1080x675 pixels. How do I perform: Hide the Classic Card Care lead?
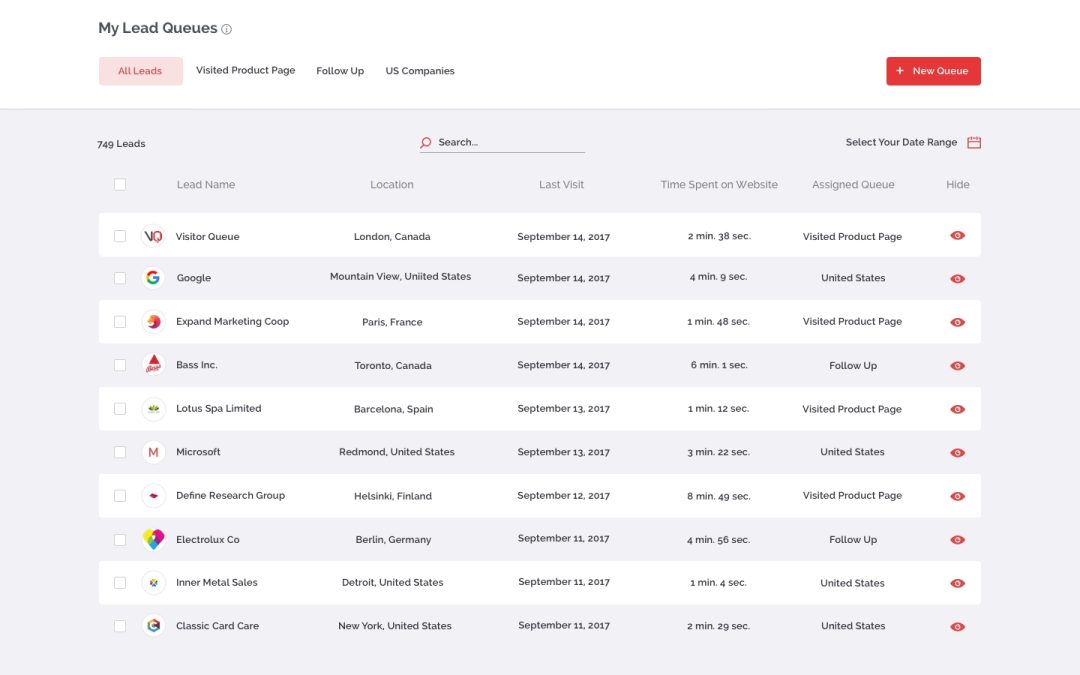pyautogui.click(x=957, y=627)
